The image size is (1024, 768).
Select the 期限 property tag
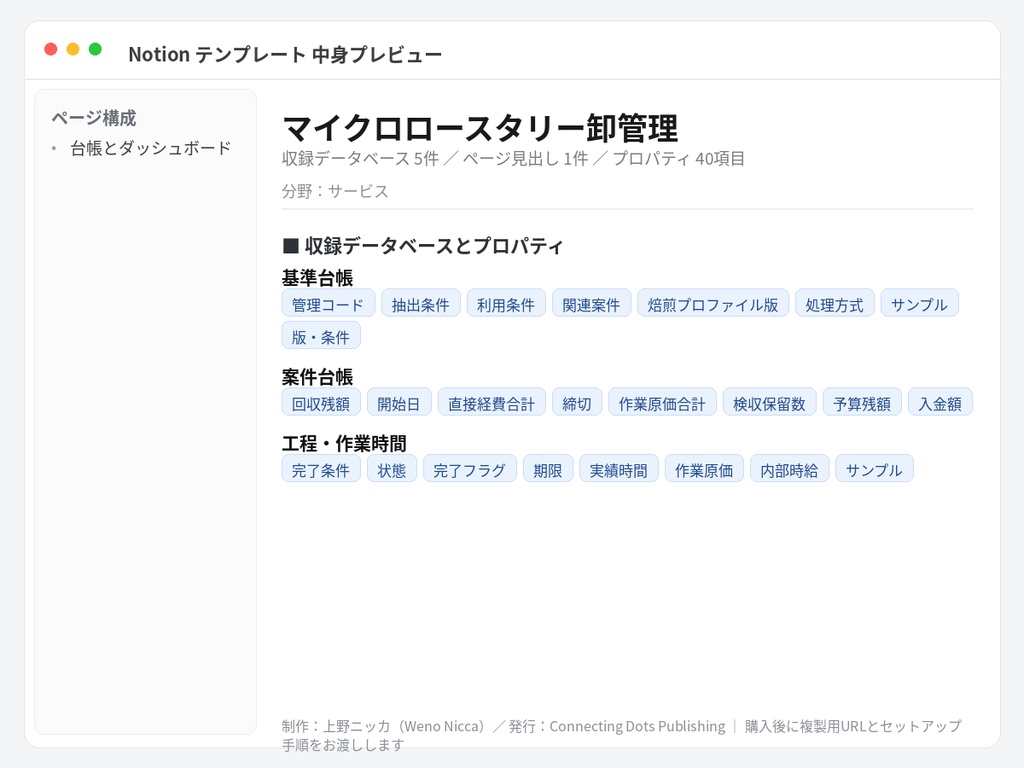[x=548, y=469]
